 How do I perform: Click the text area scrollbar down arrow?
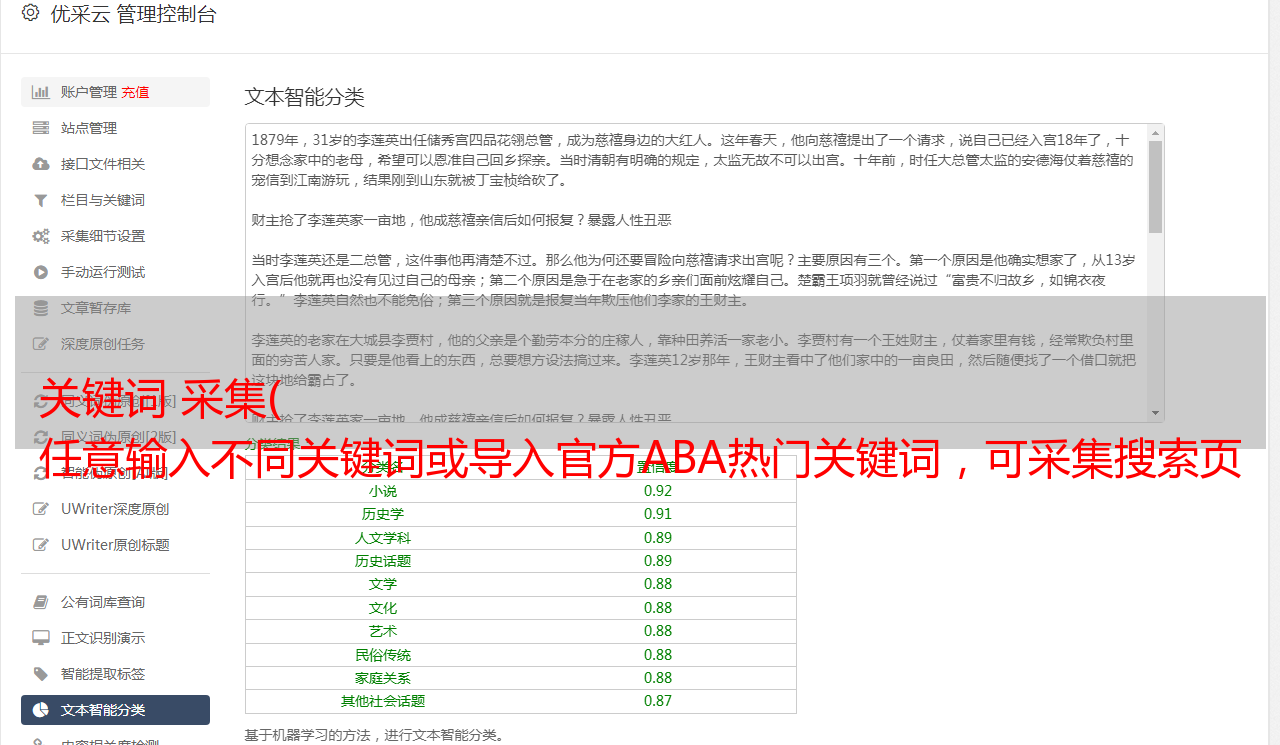pos(1156,413)
